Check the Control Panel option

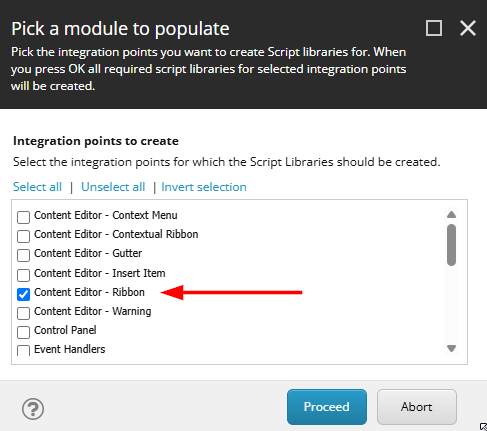(23, 332)
